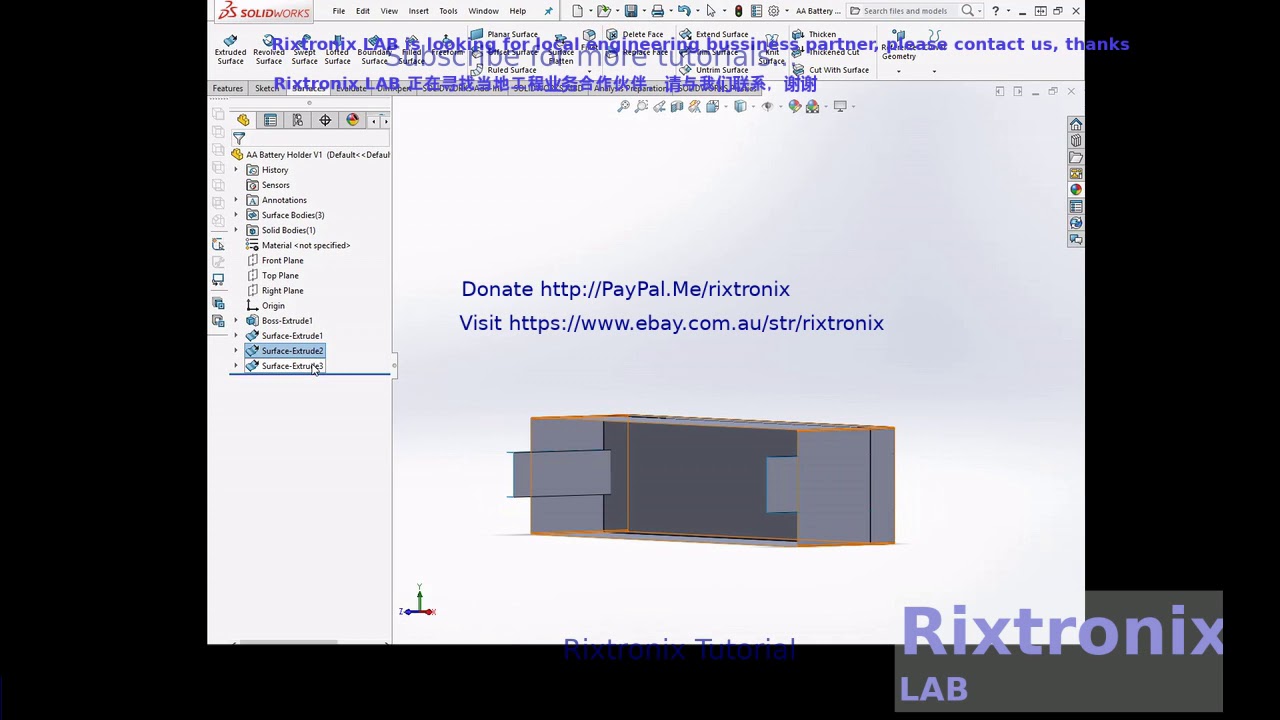This screenshot has width=1280, height=720.
Task: Switch to the DisplayManager color tab
Action: [352, 120]
